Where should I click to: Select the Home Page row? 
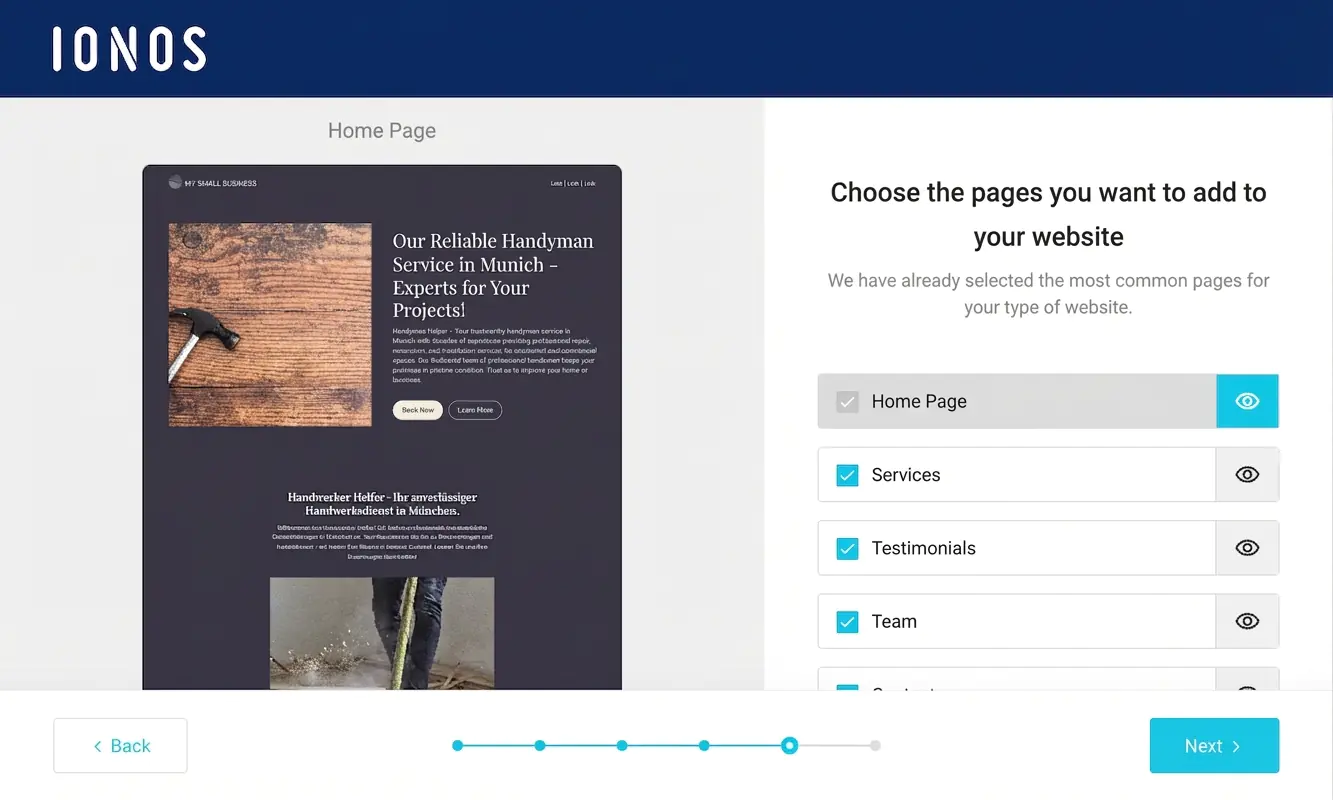click(1017, 400)
